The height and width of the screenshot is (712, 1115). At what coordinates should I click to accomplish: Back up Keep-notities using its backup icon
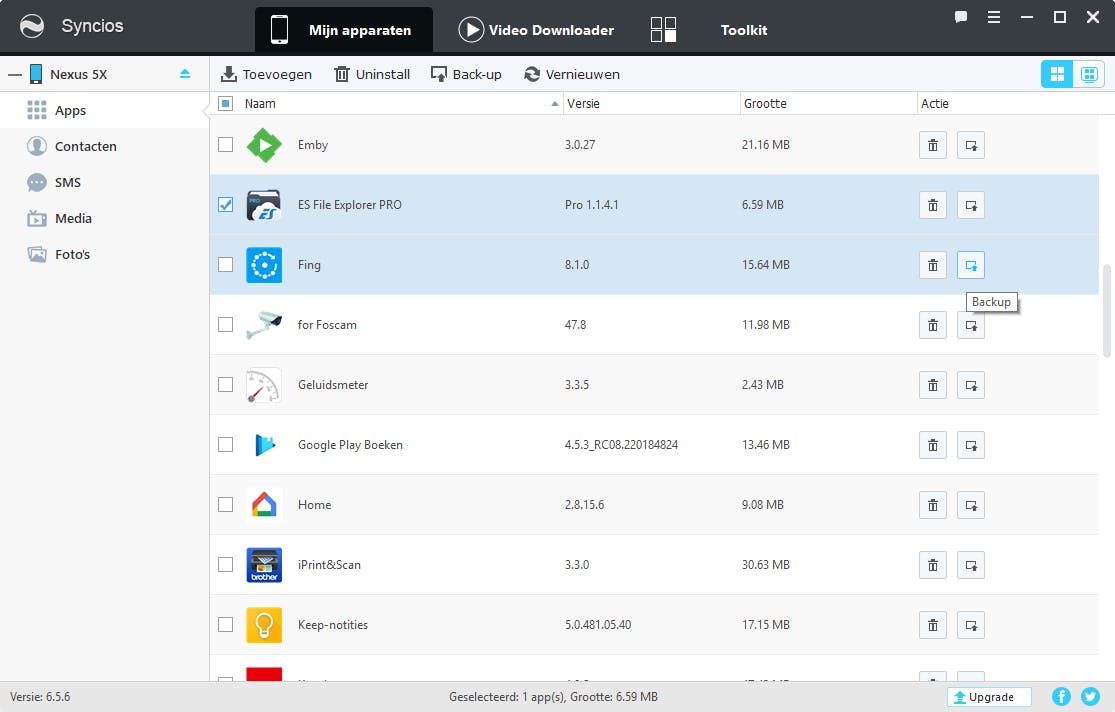coord(971,625)
